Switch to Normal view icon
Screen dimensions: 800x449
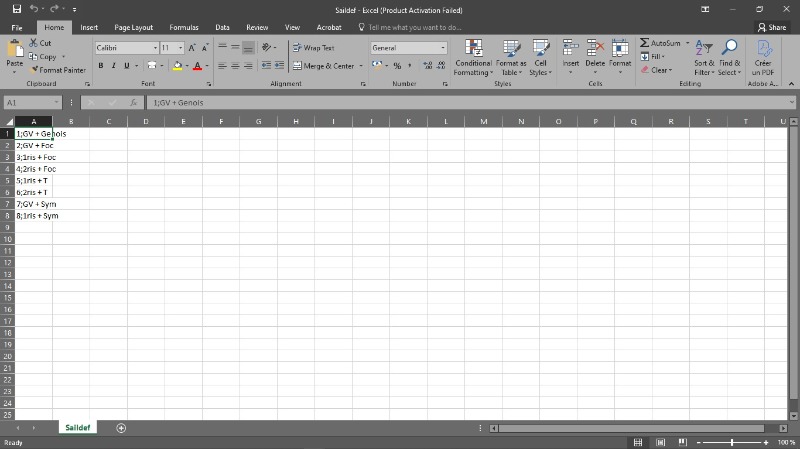[x=638, y=442]
